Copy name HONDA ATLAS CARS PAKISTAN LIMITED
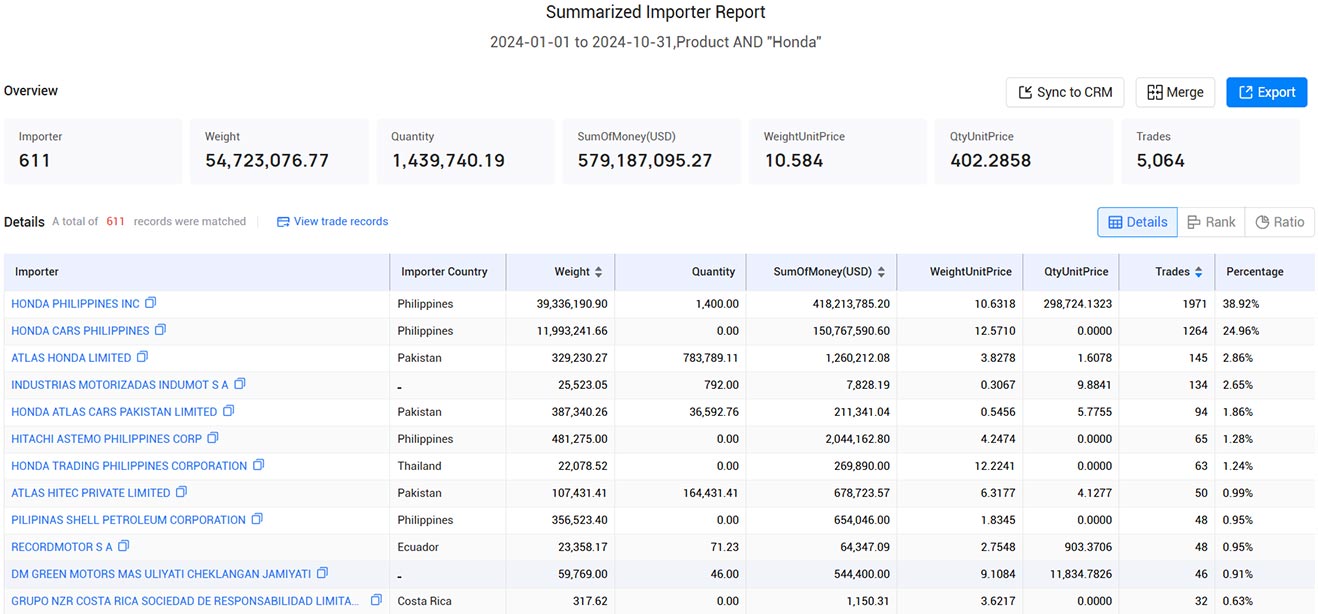Image resolution: width=1318 pixels, height=614 pixels. pos(229,411)
